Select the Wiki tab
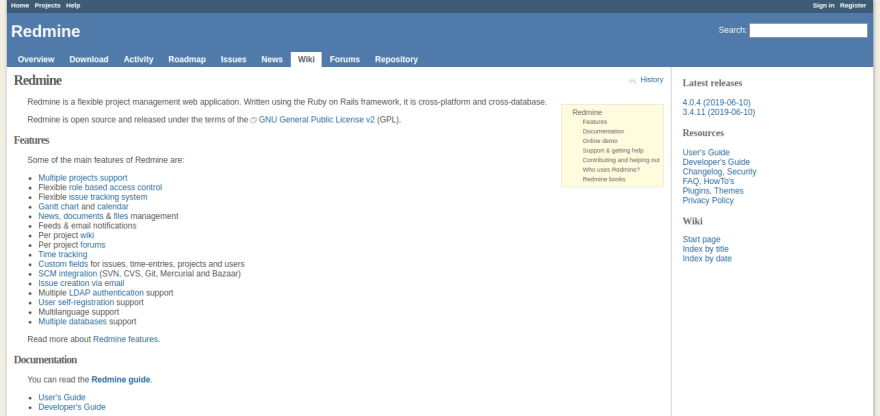 click(x=306, y=60)
